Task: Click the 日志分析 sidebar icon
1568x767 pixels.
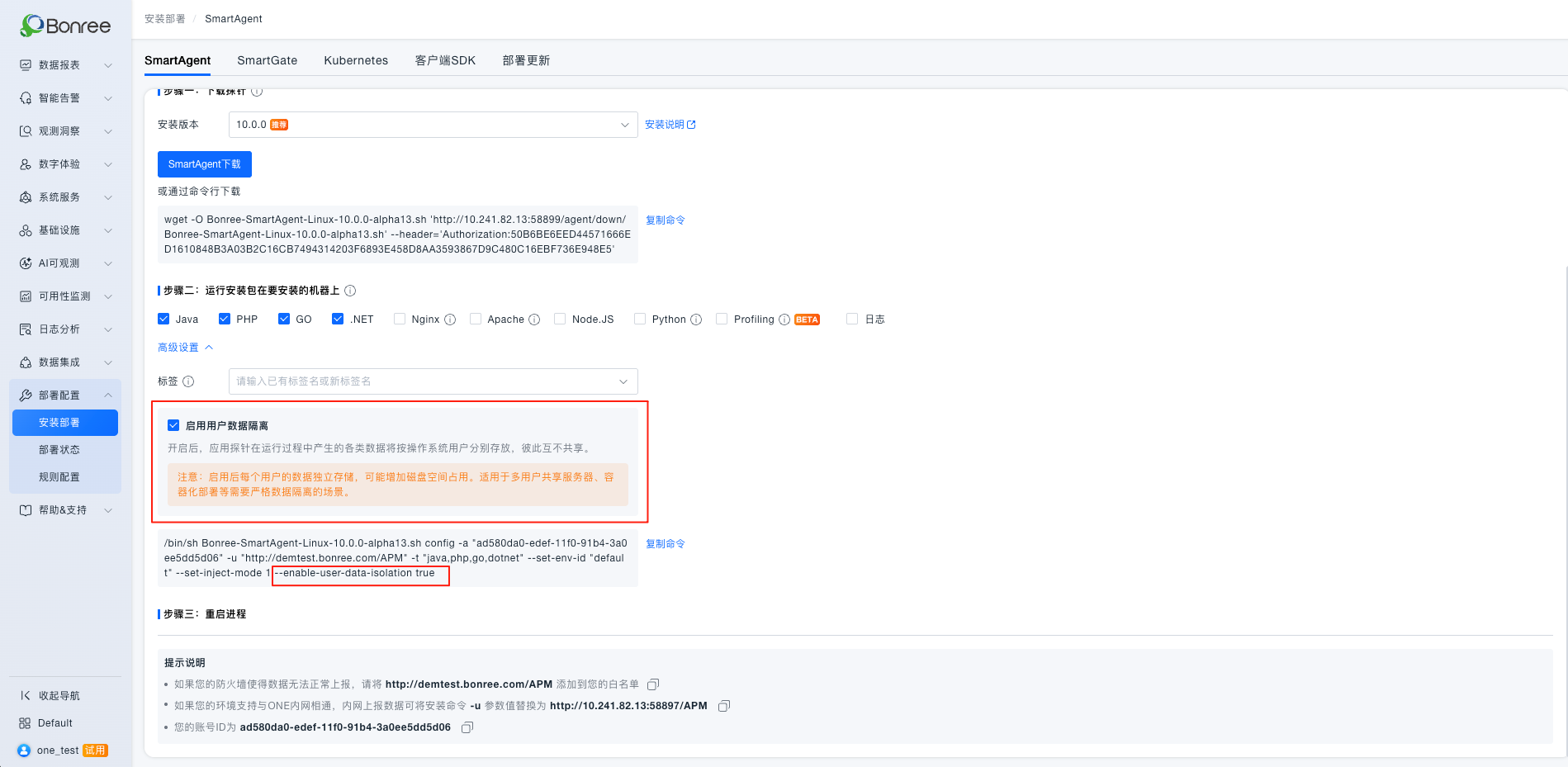Action: pyautogui.click(x=26, y=329)
